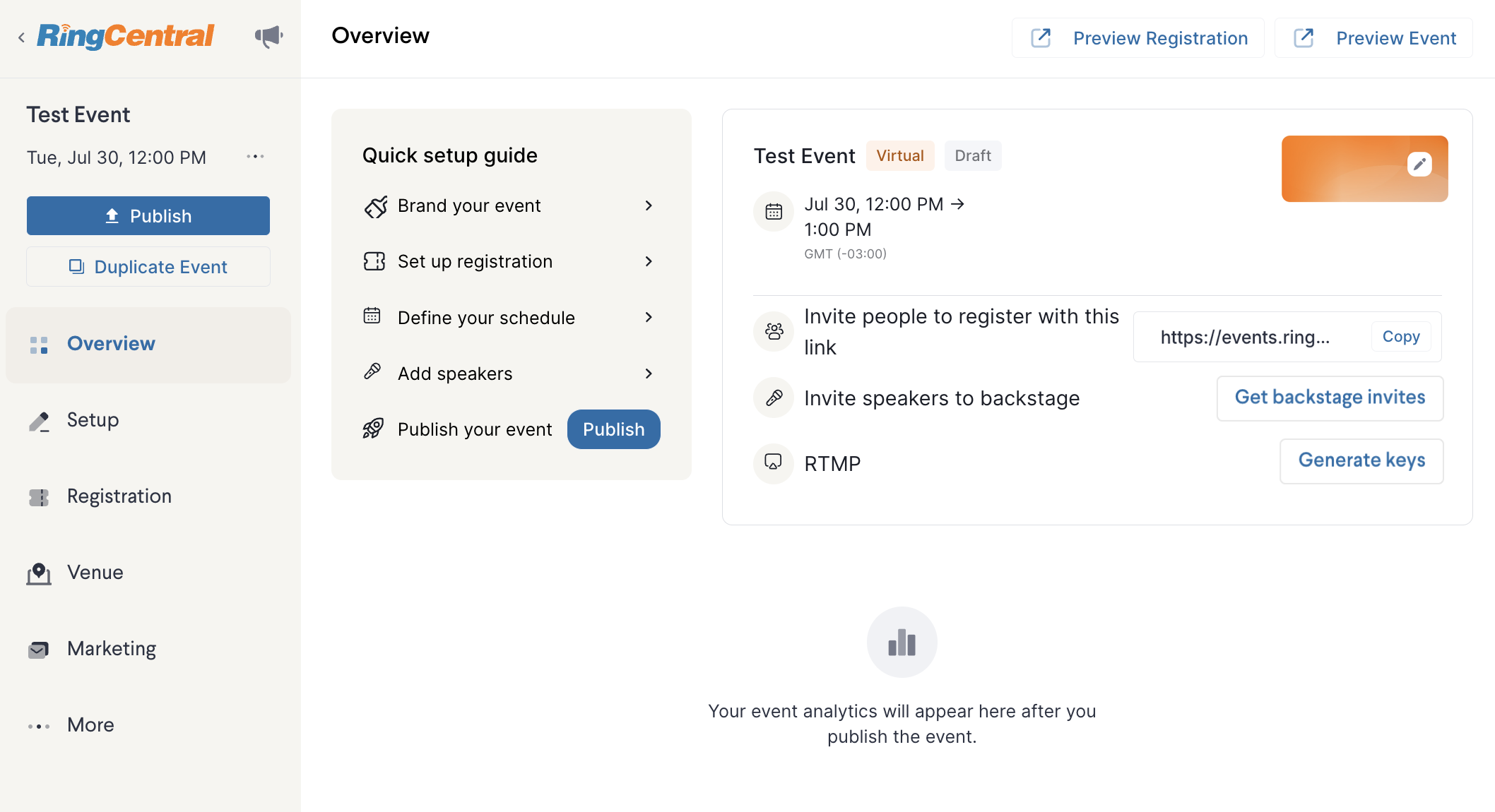
Task: Click the analytics bar chart icon
Action: (902, 642)
